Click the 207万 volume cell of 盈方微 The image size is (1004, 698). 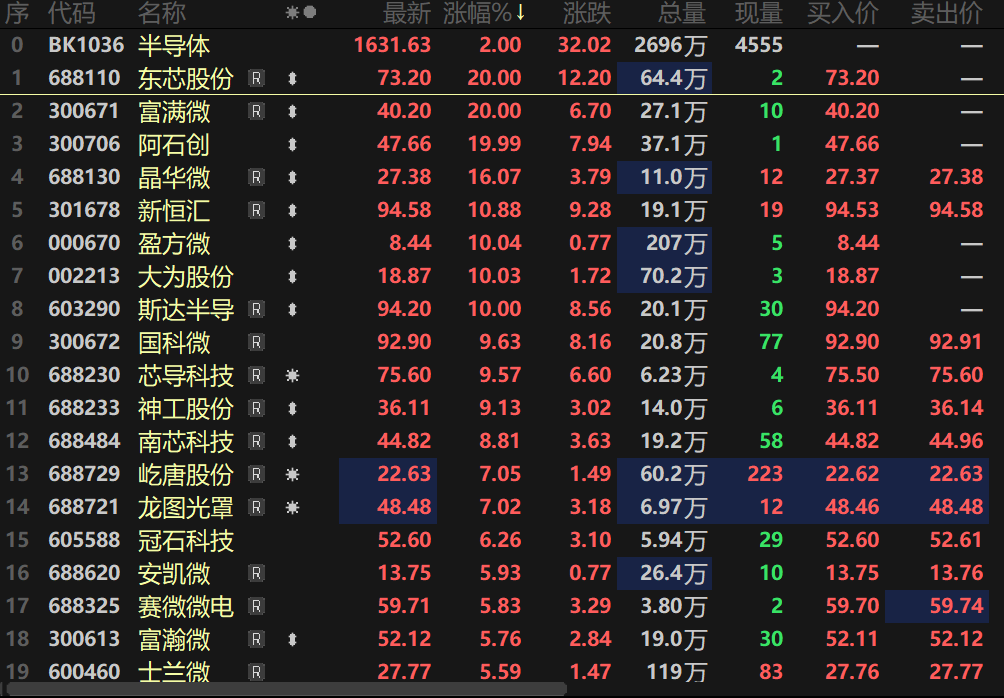point(665,243)
